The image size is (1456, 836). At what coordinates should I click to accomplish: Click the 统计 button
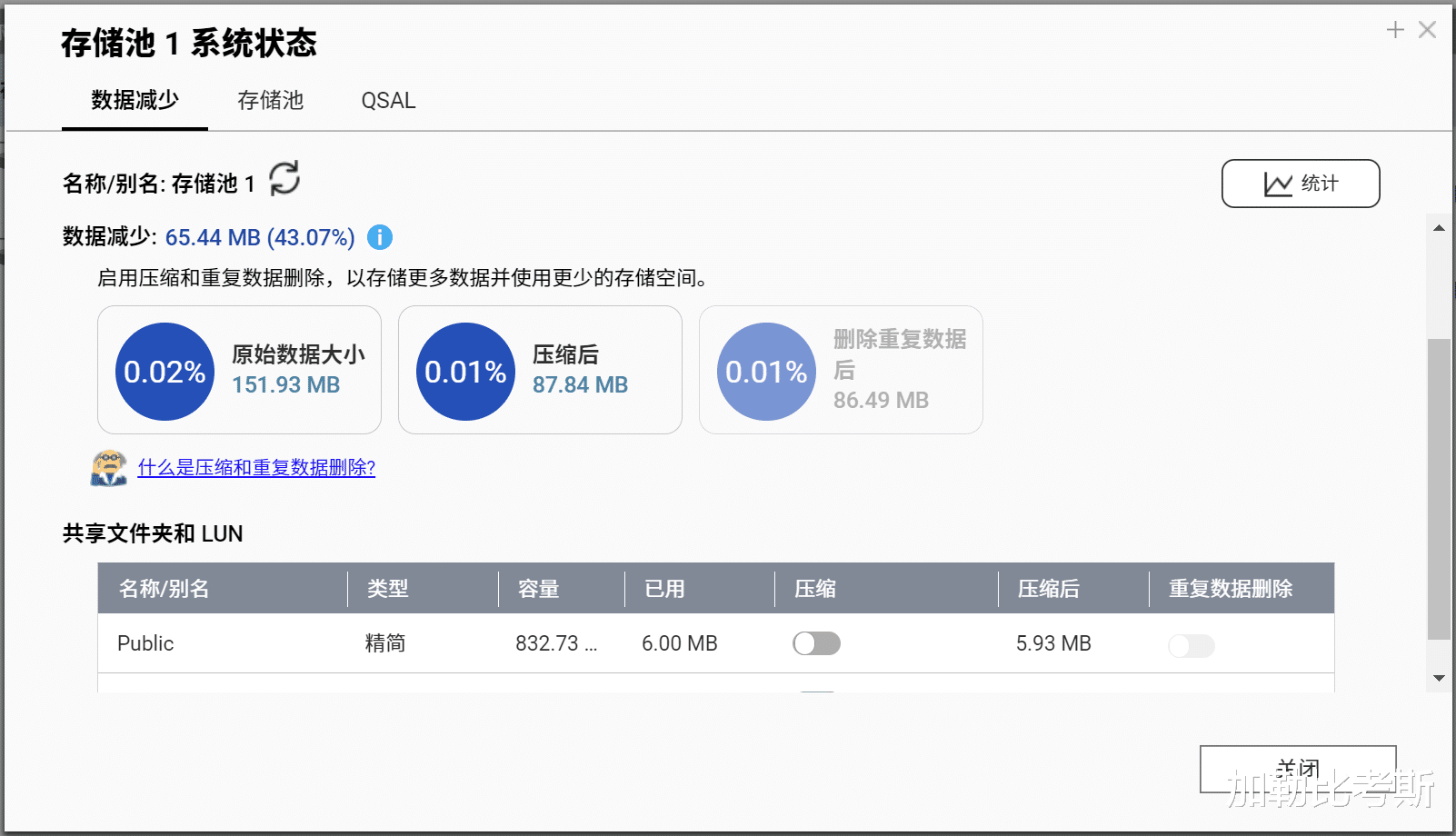pos(1301,183)
